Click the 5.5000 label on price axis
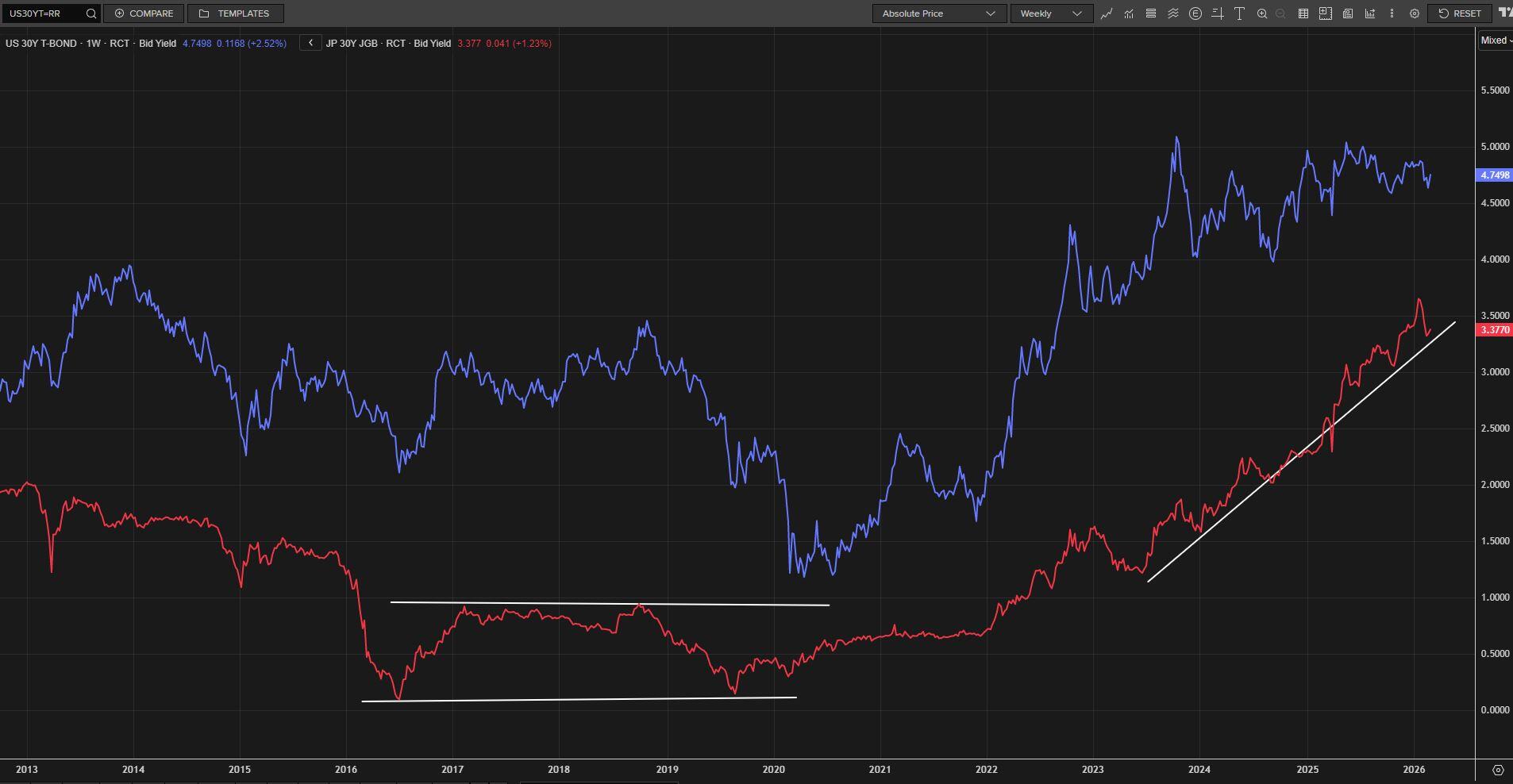This screenshot has height=784, width=1513. (x=1495, y=90)
